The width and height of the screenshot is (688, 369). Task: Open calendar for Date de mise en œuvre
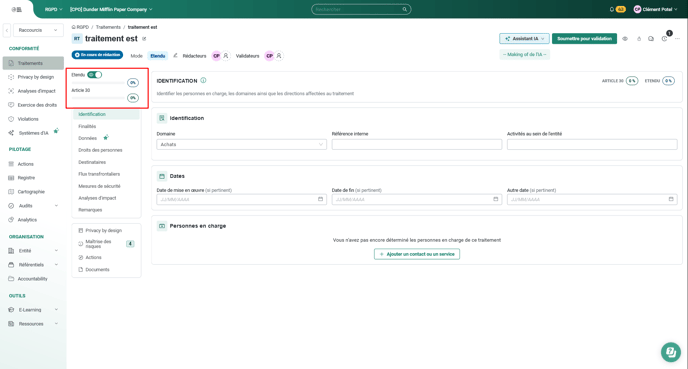(x=320, y=199)
